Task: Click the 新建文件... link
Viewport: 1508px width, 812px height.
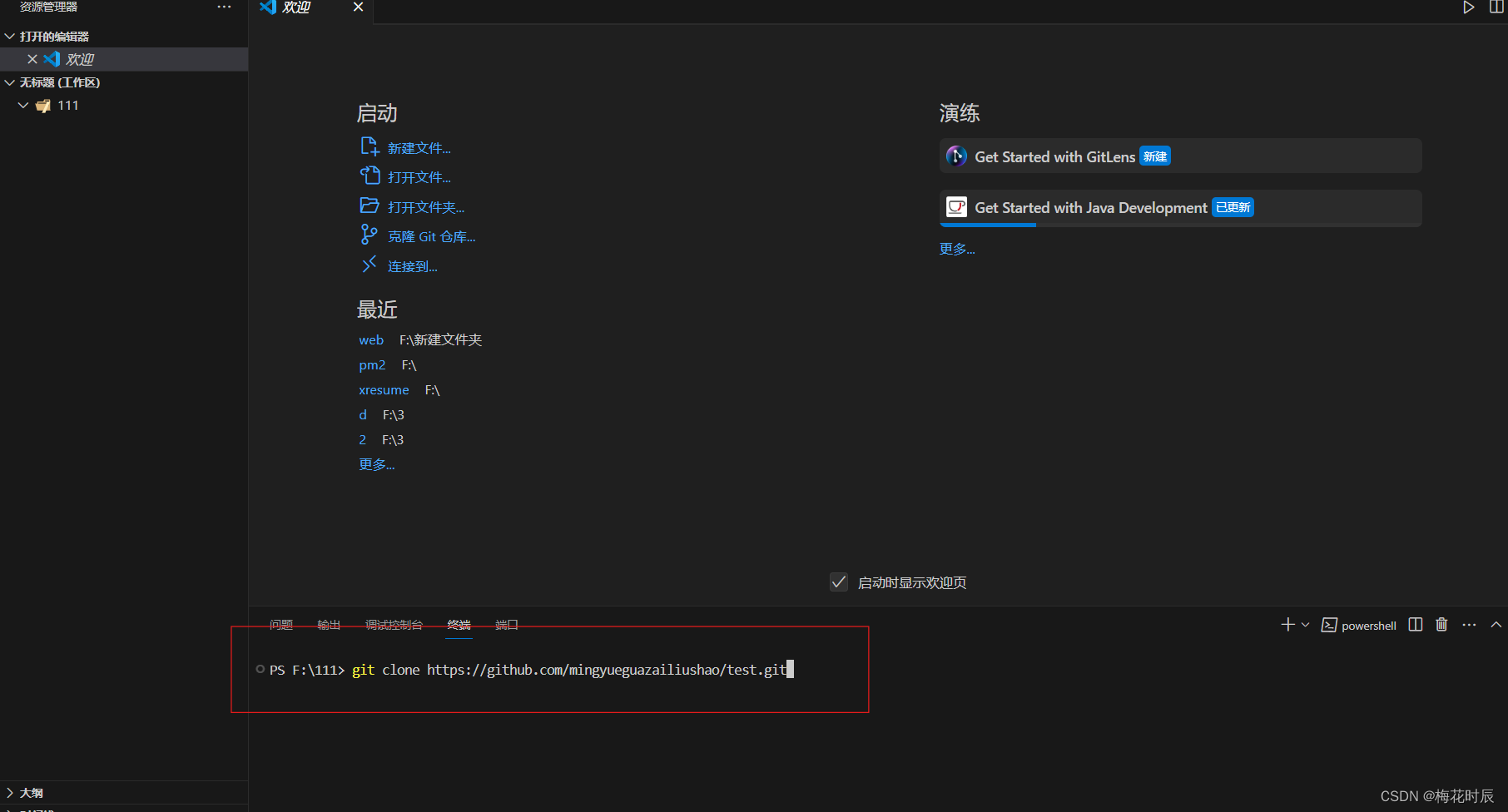Action: [x=419, y=148]
